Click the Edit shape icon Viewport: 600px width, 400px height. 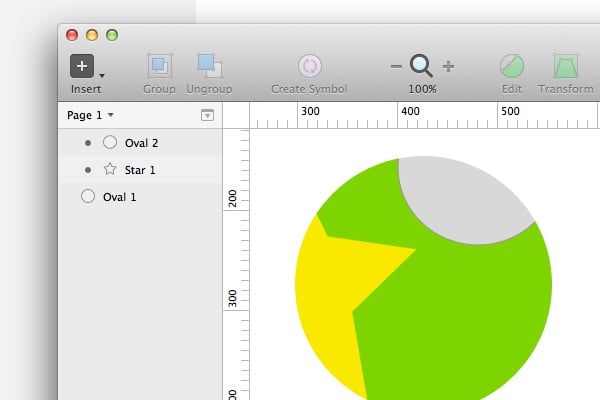(512, 66)
